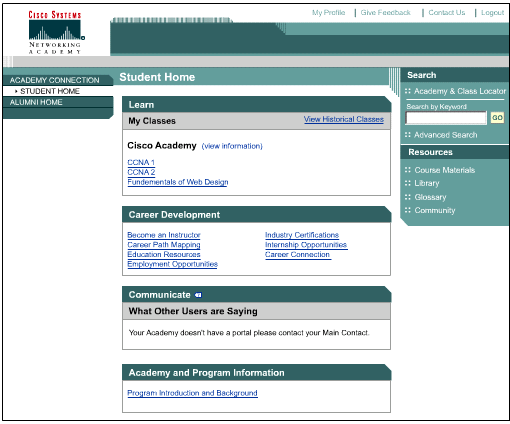Open the CCNA 2 class
This screenshot has width=510, height=424.
pos(141,172)
